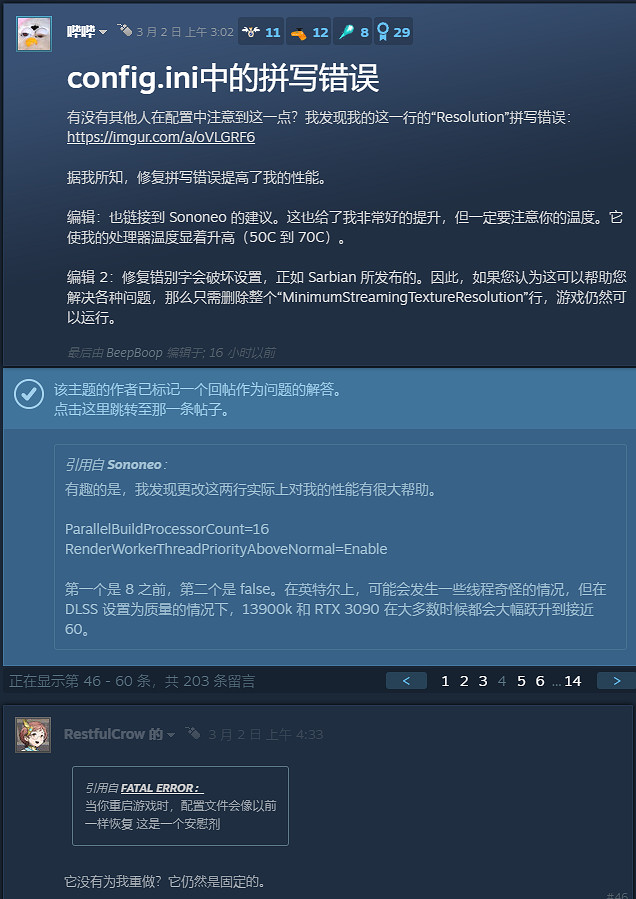
Task: Click the original poster's avatar image
Action: pos(34,33)
